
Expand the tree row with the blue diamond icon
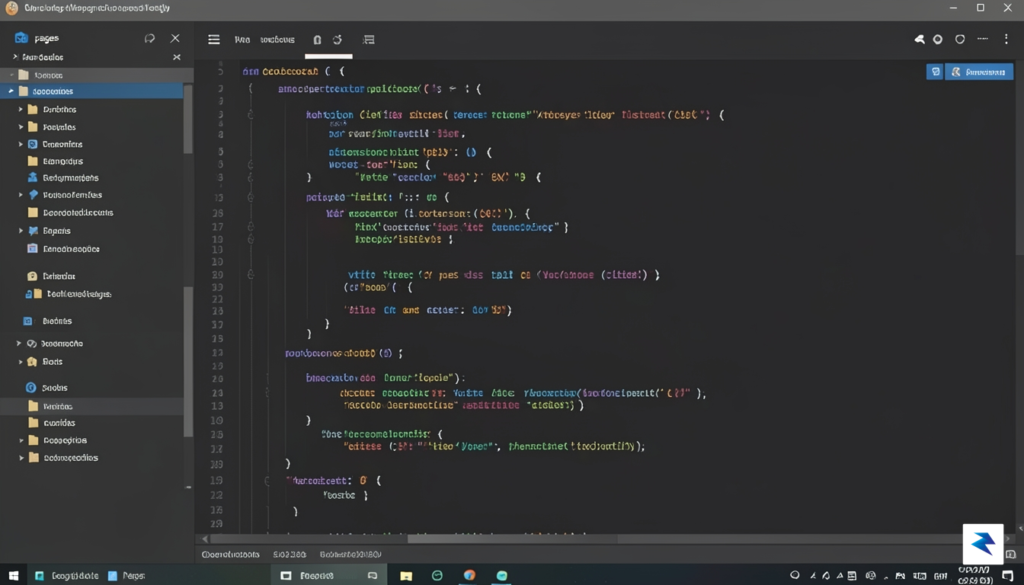(x=20, y=195)
